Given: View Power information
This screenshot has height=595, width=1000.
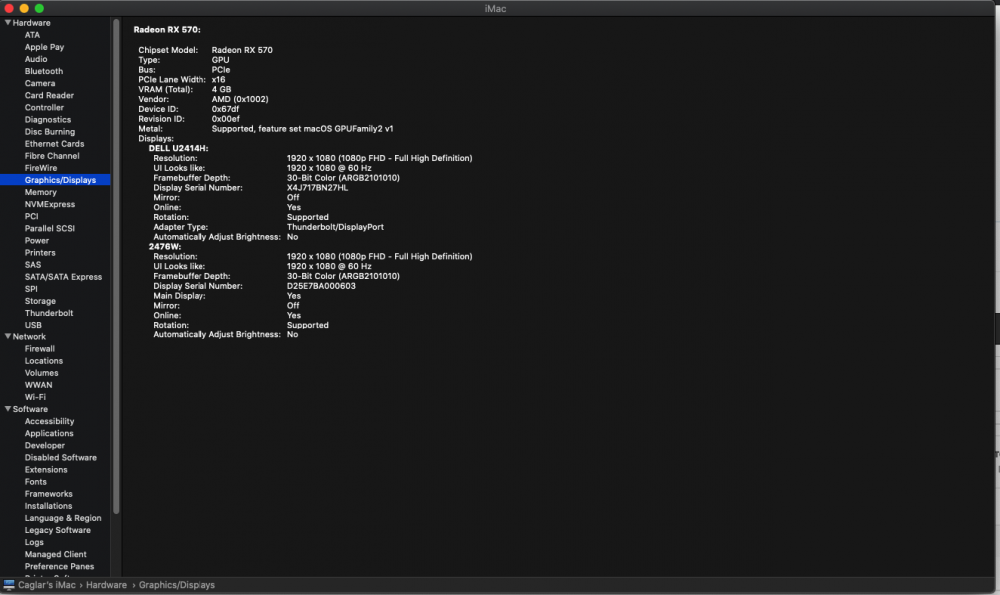Looking at the screenshot, I should click(36, 240).
